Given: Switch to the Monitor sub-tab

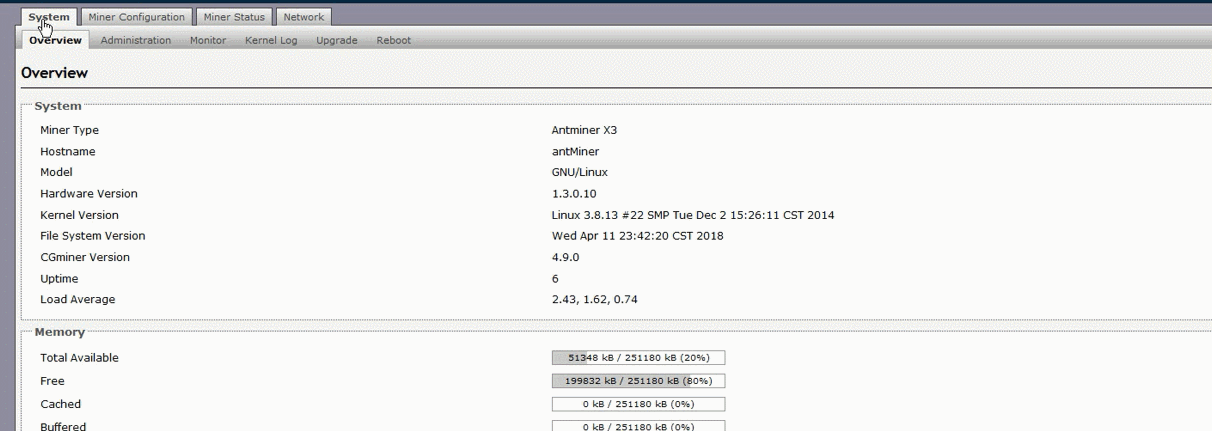Looking at the screenshot, I should coord(208,40).
